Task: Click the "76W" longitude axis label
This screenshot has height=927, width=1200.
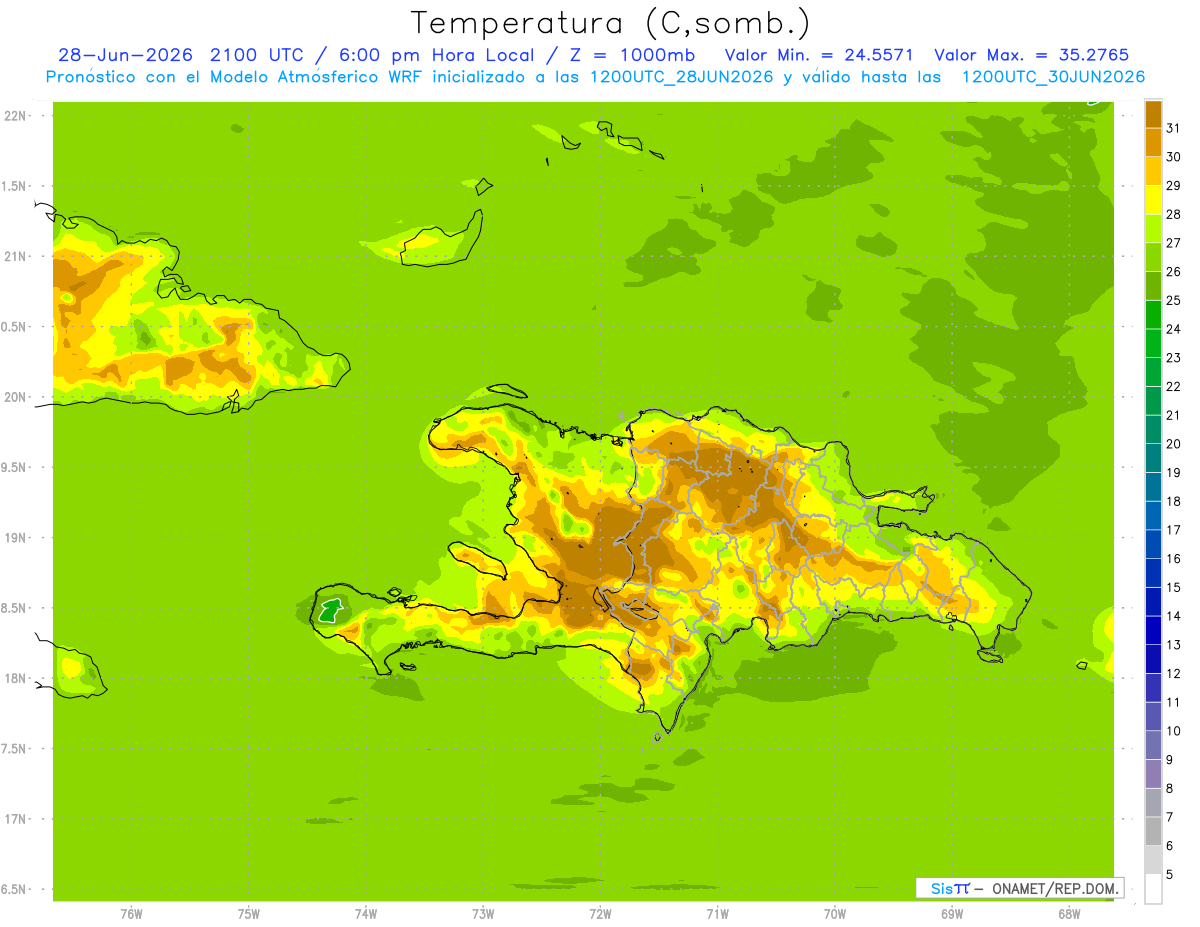Action: [x=131, y=914]
